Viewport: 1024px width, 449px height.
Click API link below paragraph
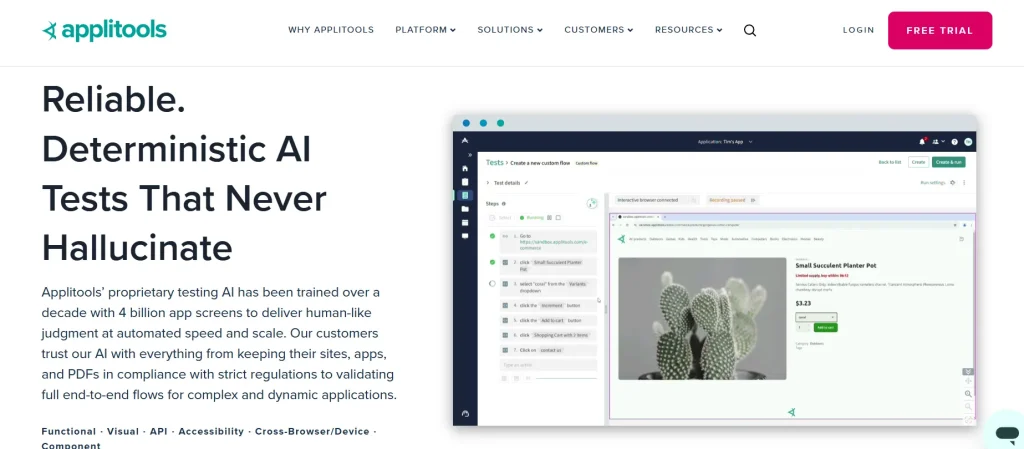click(x=159, y=431)
